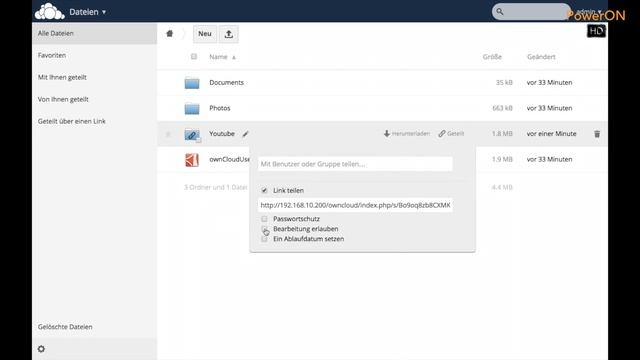Open settings gear in sidebar

pyautogui.click(x=41, y=349)
